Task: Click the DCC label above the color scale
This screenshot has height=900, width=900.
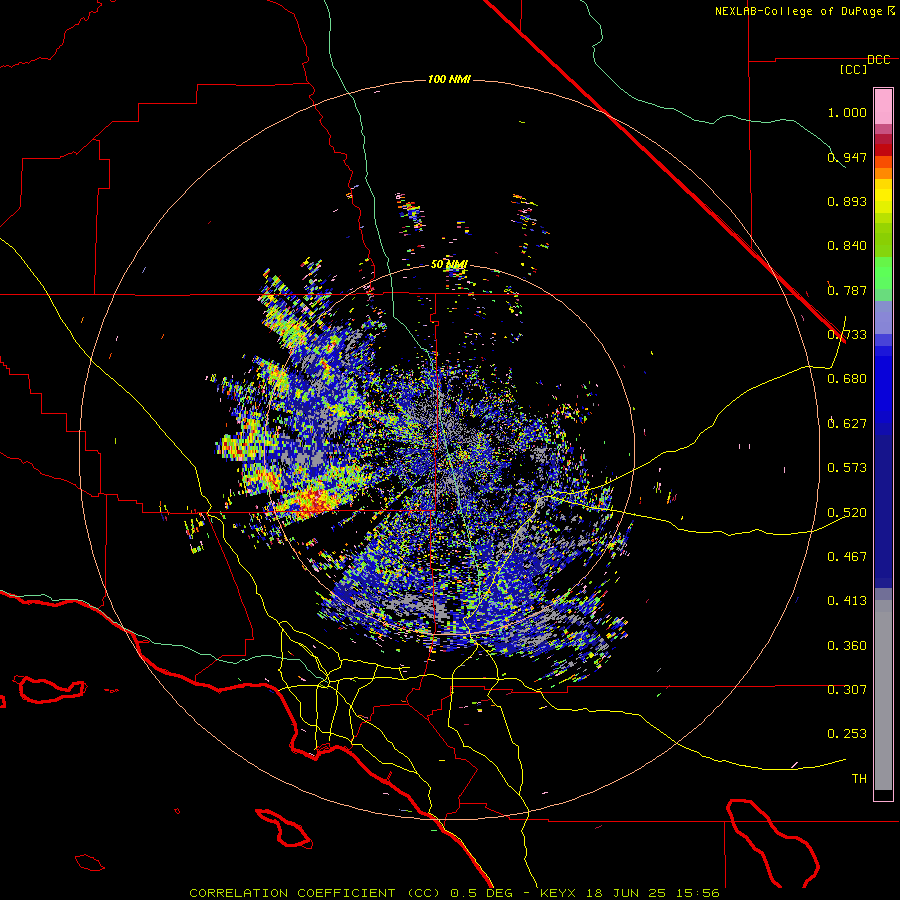Action: point(878,60)
